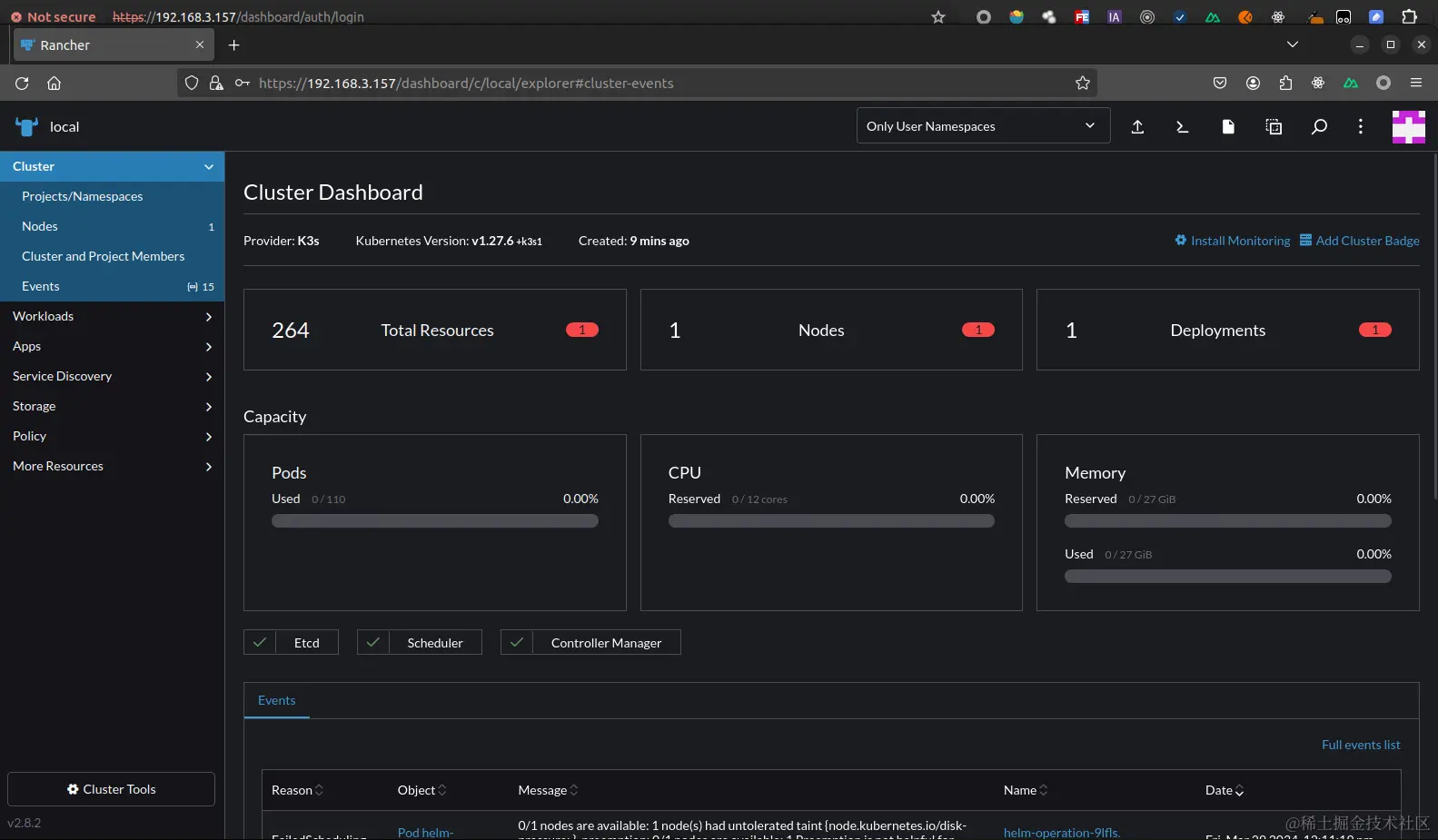This screenshot has width=1438, height=840.
Task: Open a new browser tab
Action: point(233,44)
